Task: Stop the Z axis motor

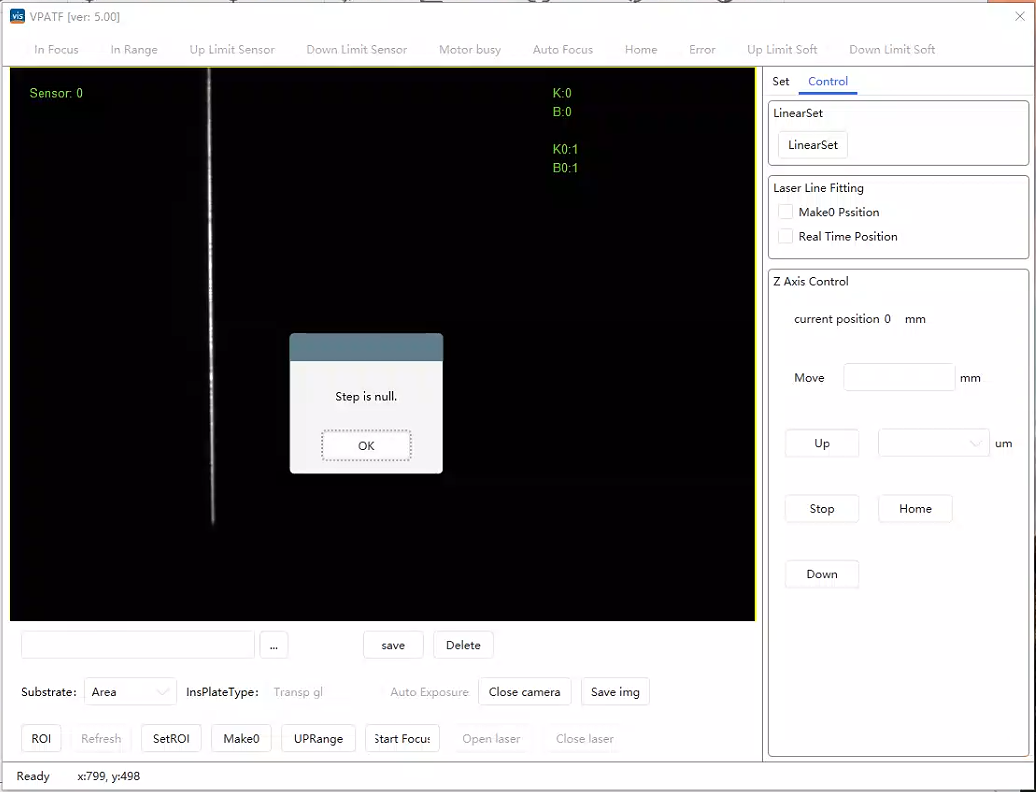Action: (x=822, y=509)
